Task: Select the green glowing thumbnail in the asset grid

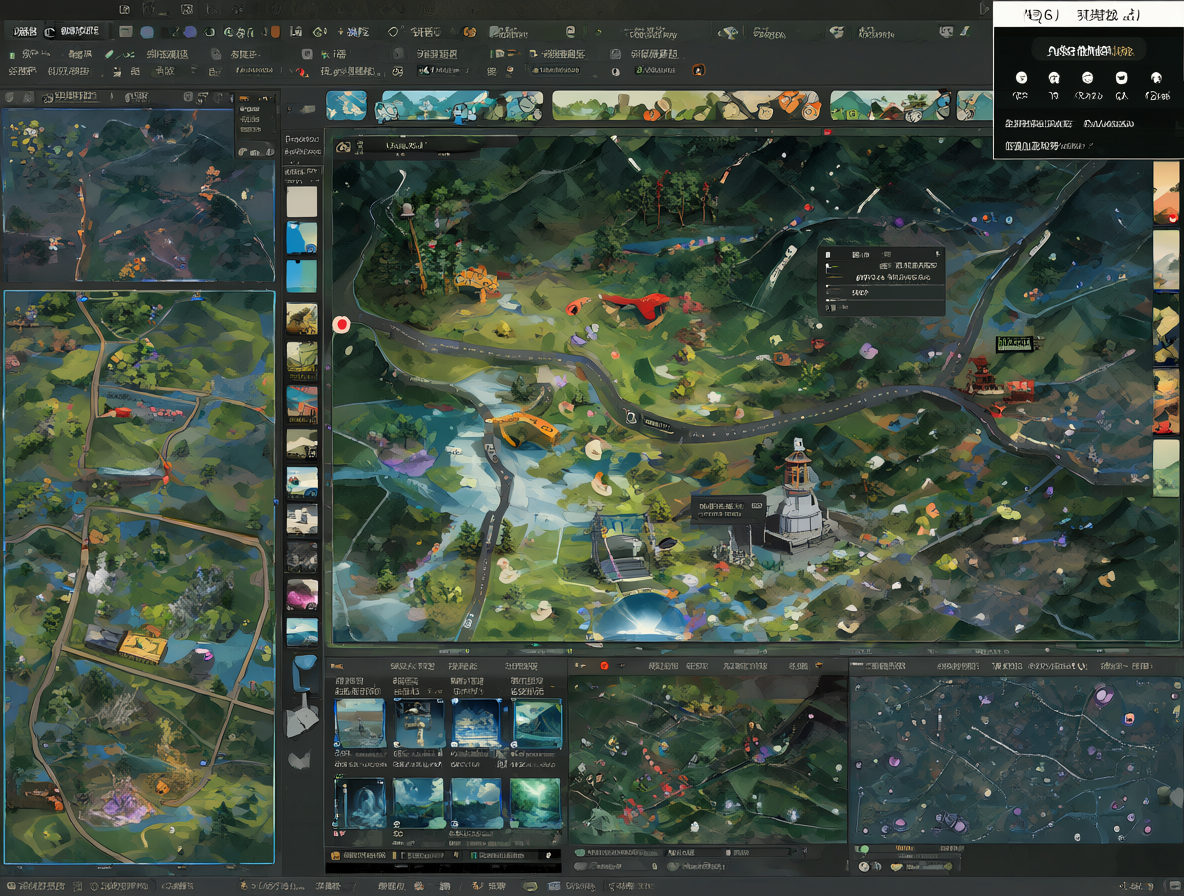Action: click(x=536, y=803)
